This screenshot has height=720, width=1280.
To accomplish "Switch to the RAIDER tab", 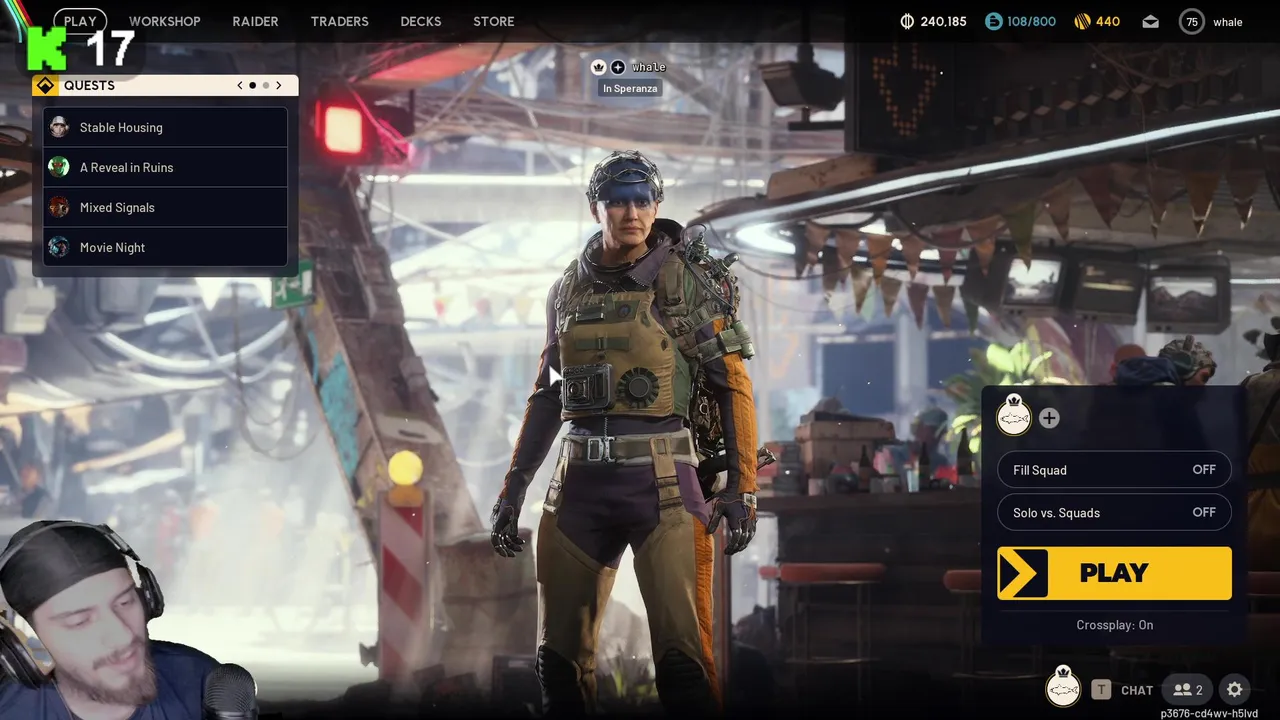I will (255, 21).
